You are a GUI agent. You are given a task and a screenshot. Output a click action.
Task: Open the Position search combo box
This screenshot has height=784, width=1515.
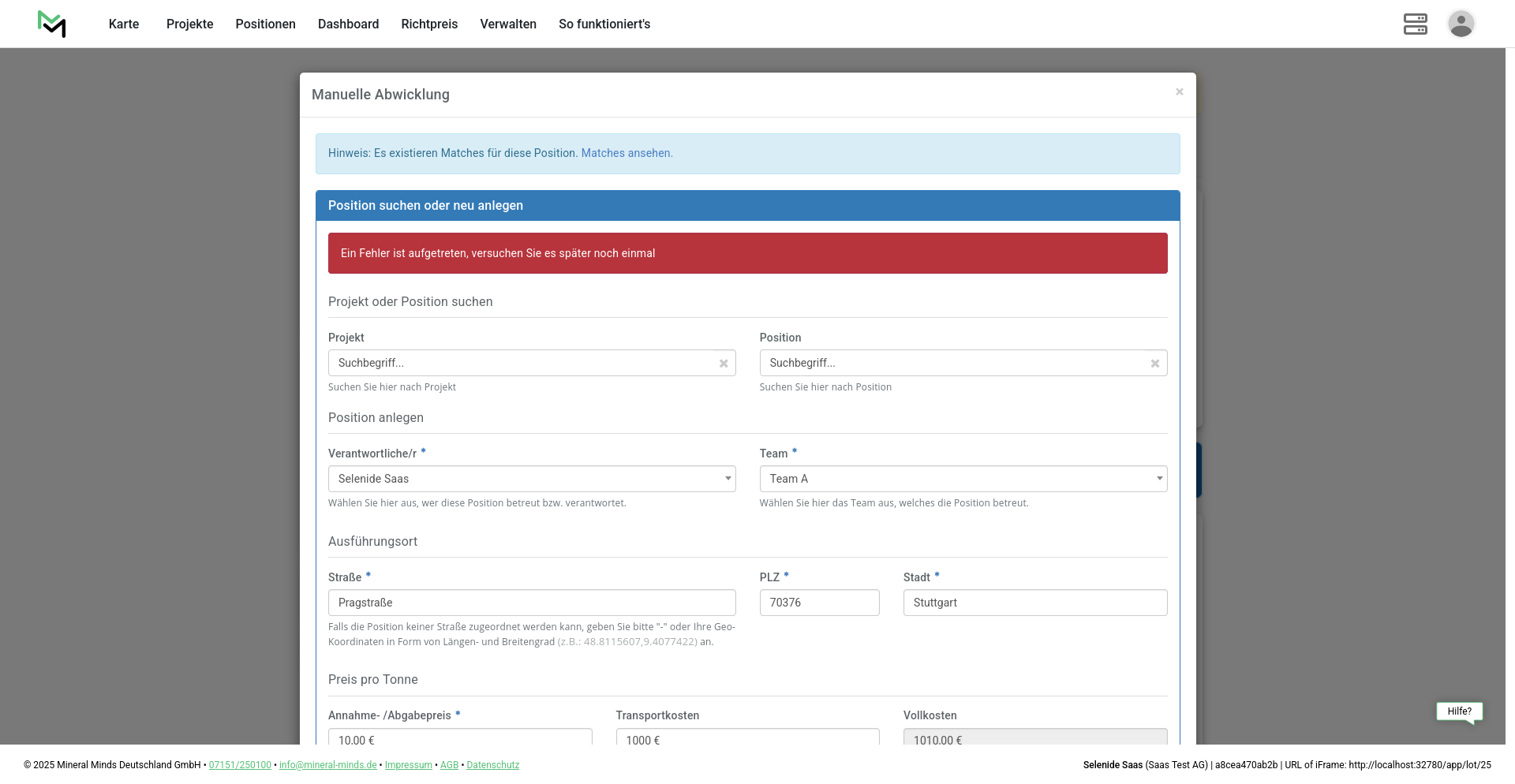pos(952,363)
